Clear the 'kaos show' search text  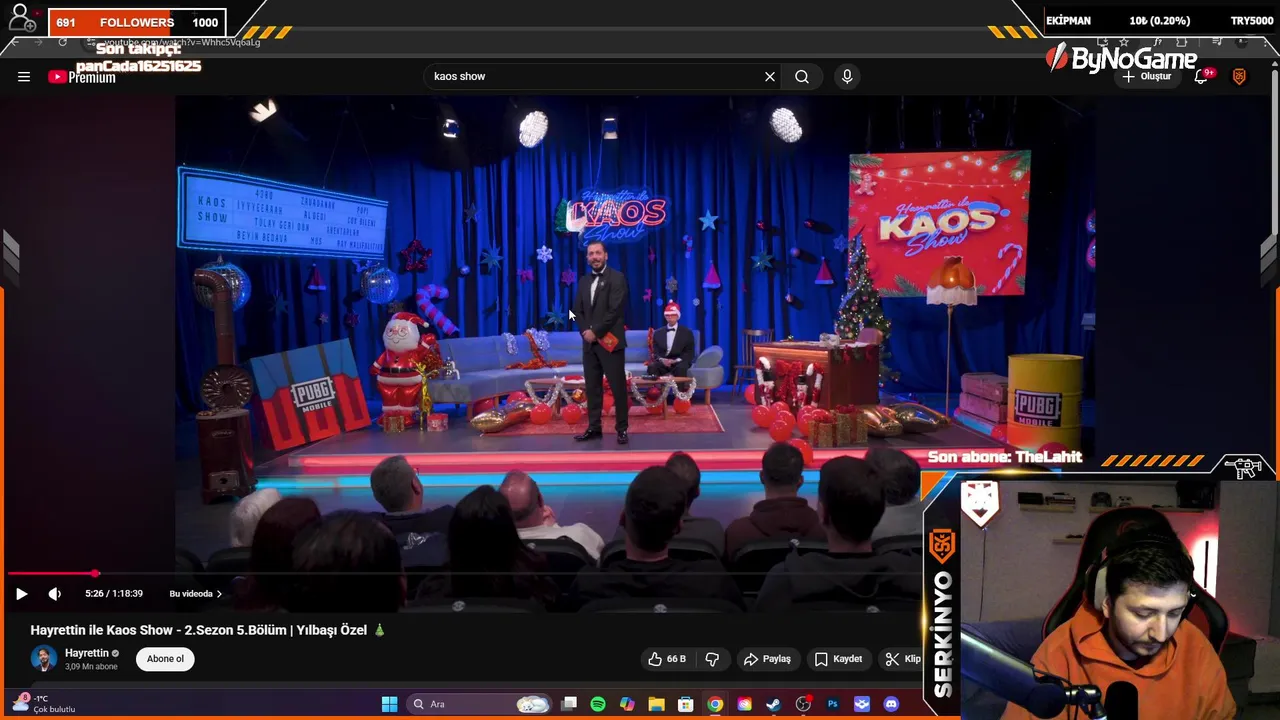click(x=770, y=76)
